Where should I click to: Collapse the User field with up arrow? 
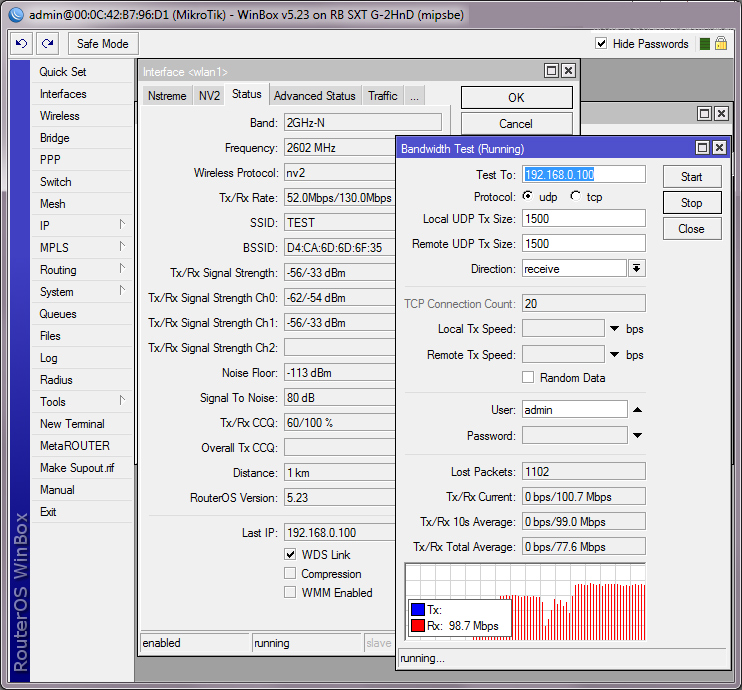(637, 410)
